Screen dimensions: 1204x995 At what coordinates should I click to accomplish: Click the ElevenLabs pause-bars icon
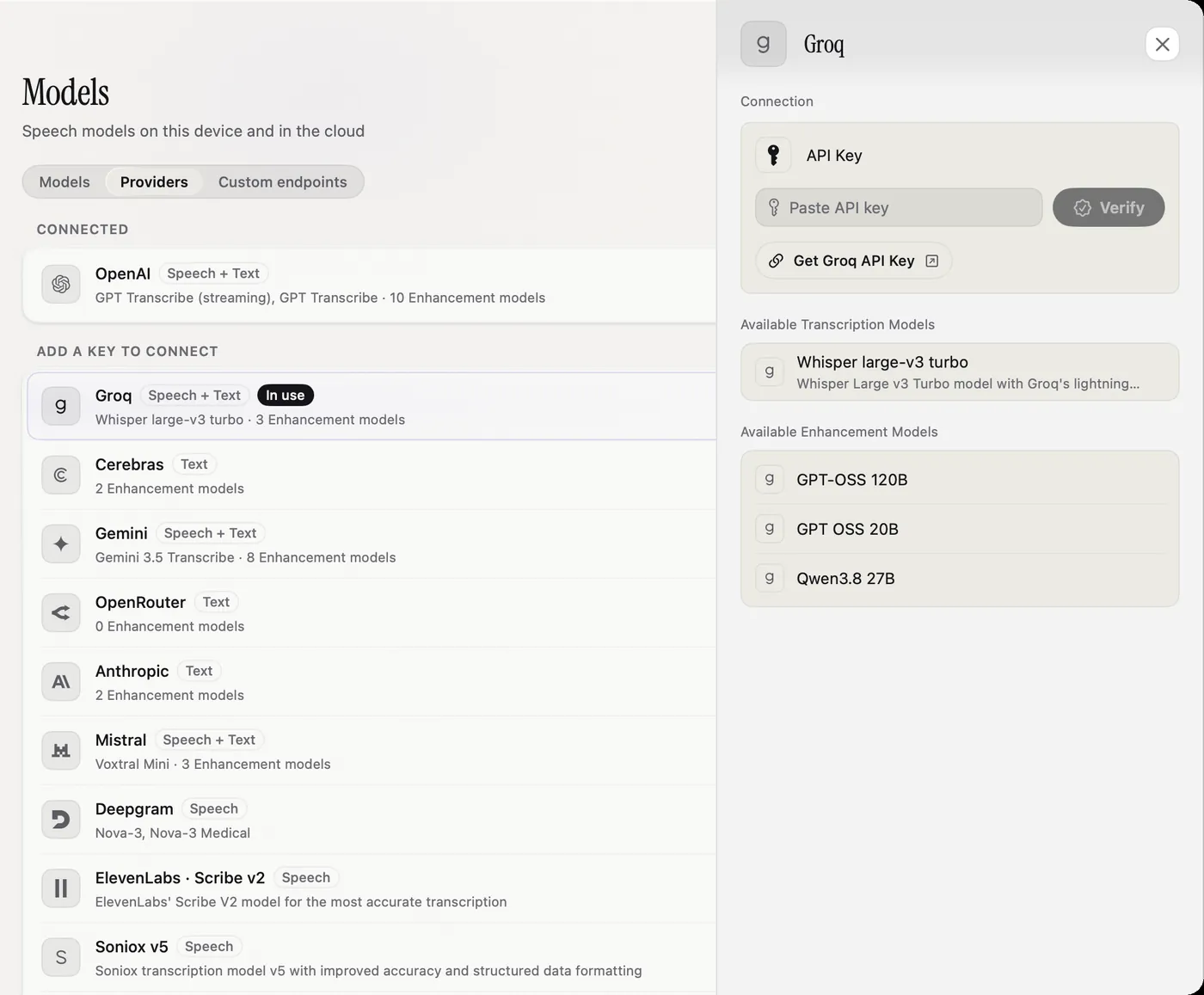[60, 888]
